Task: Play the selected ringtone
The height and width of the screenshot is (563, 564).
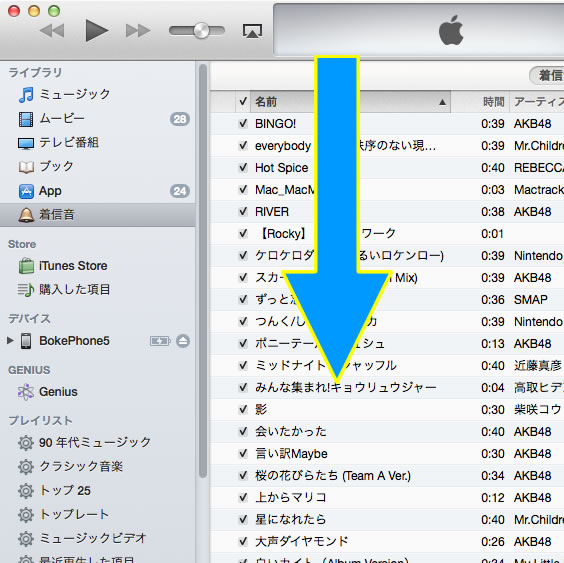Action: [96, 31]
